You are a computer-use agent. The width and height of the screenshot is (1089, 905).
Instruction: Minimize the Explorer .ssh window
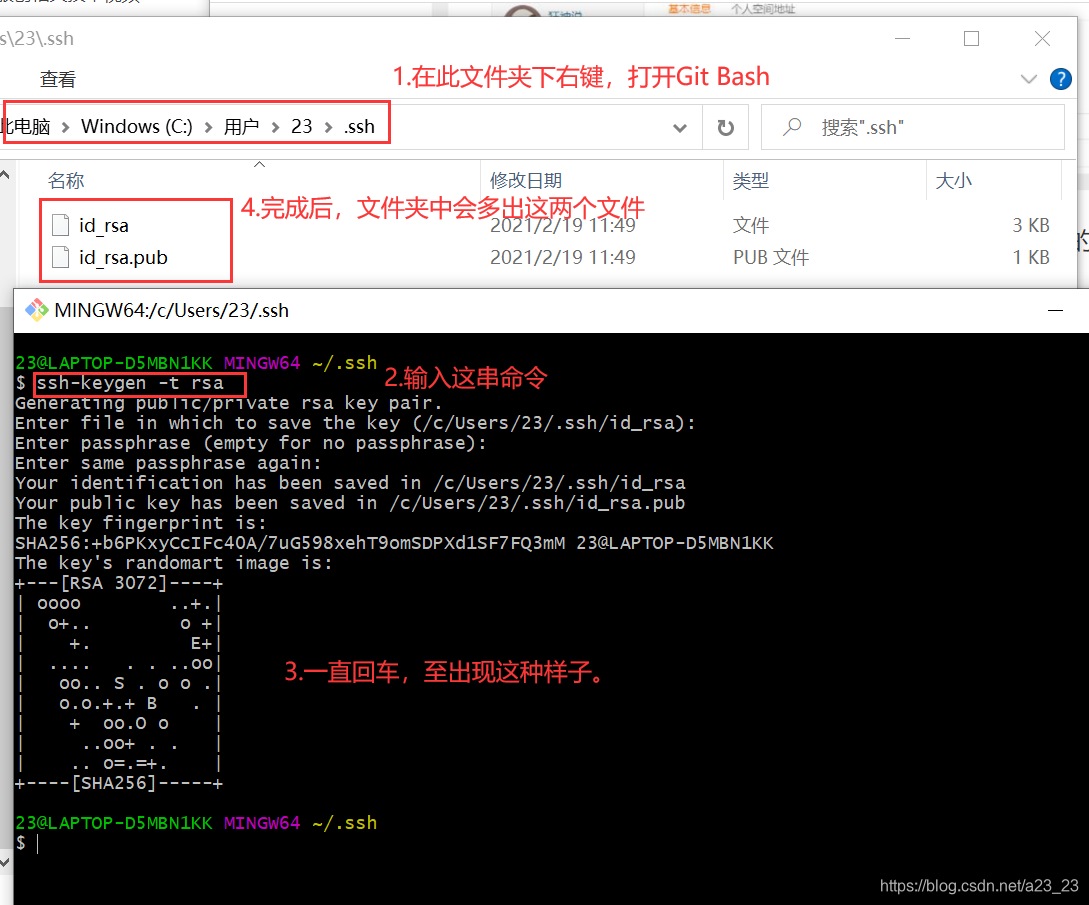902,38
